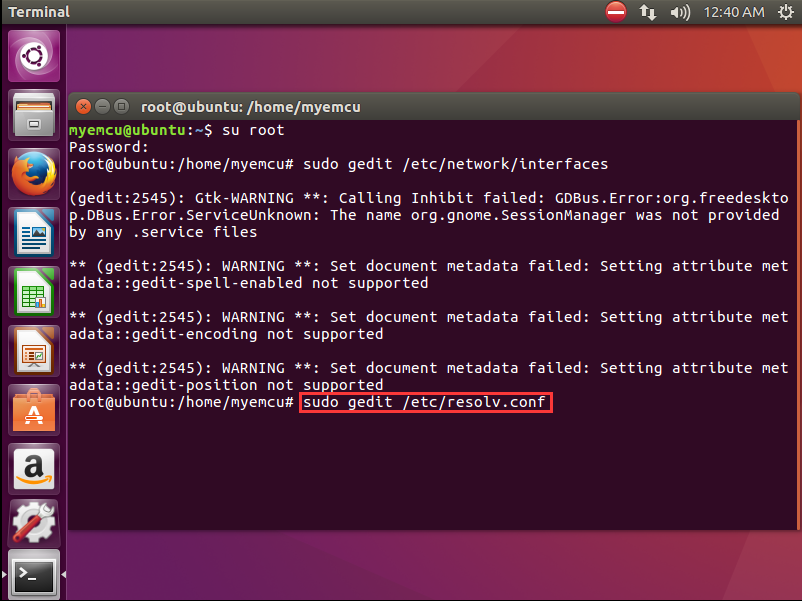The image size is (802, 601).
Task: Open the Files manager from launcher
Action: pos(34,115)
